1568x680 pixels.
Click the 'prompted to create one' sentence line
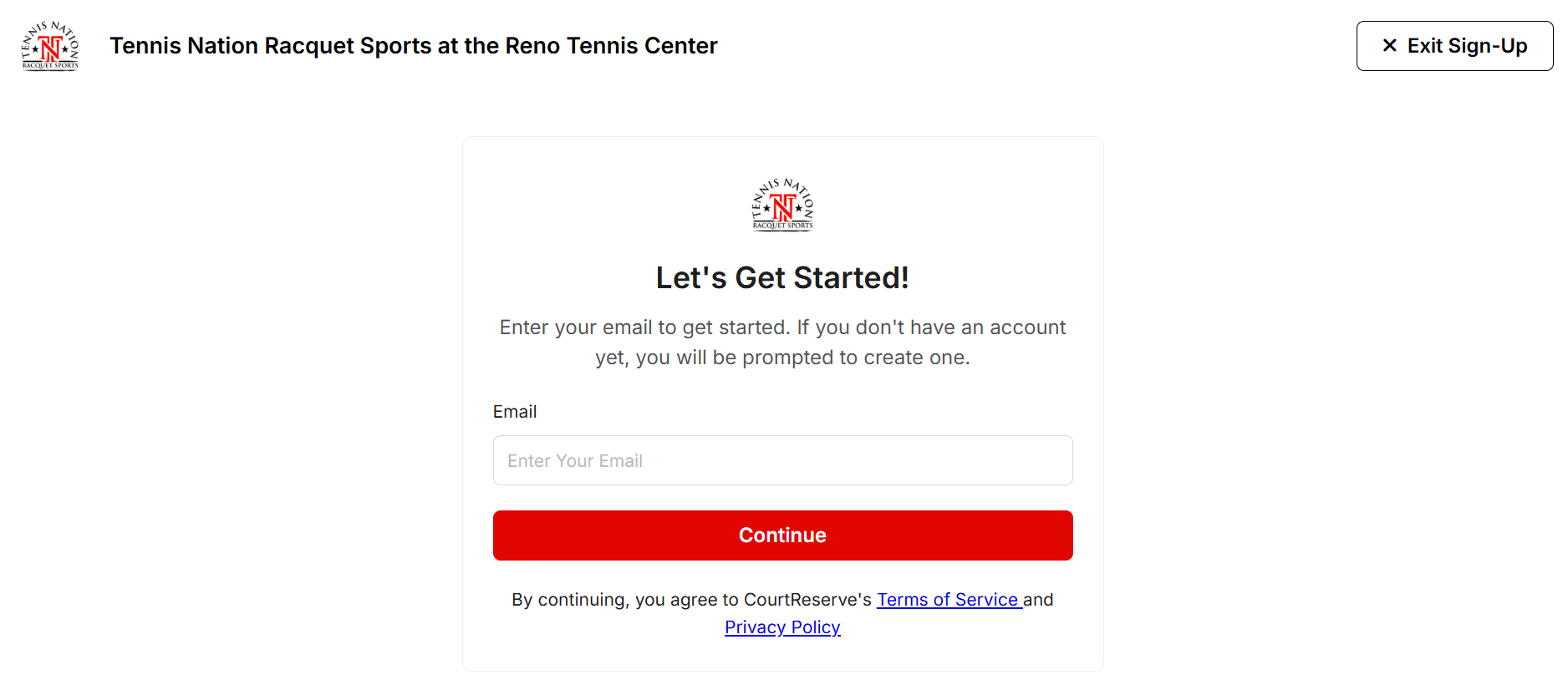click(782, 358)
